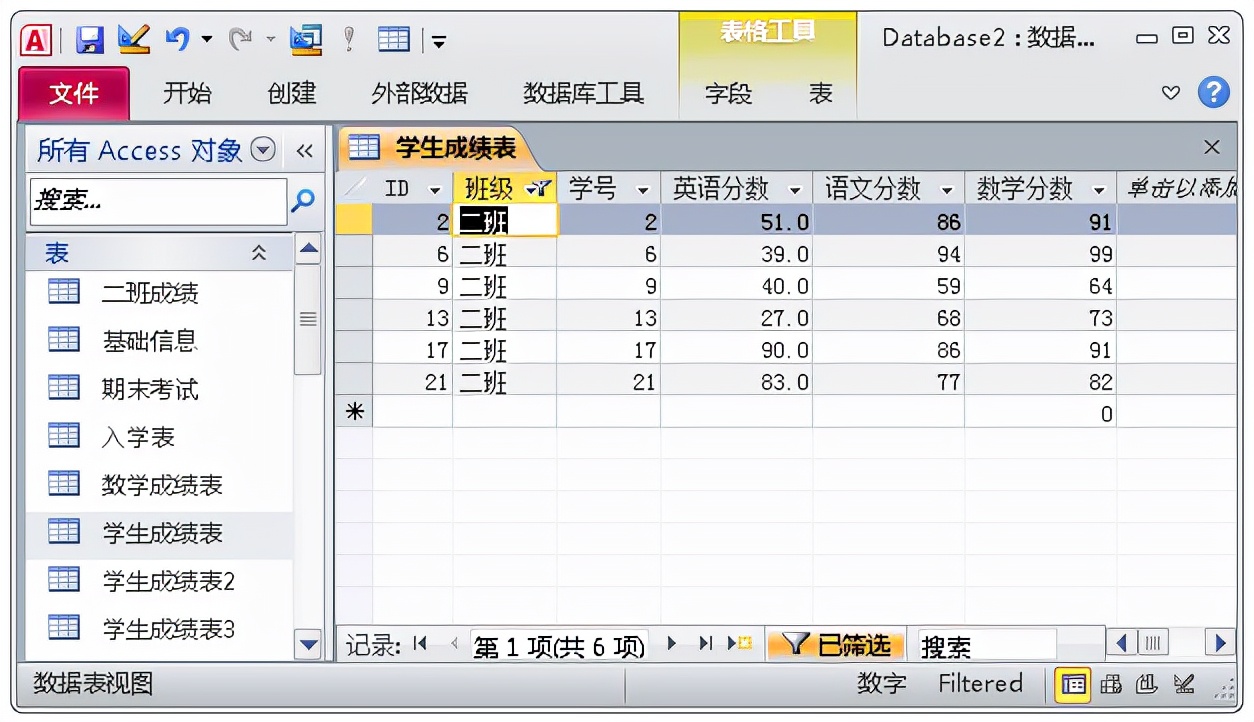The image size is (1254, 722).
Task: Open the 学号 column header dropdown
Action: [x=642, y=189]
